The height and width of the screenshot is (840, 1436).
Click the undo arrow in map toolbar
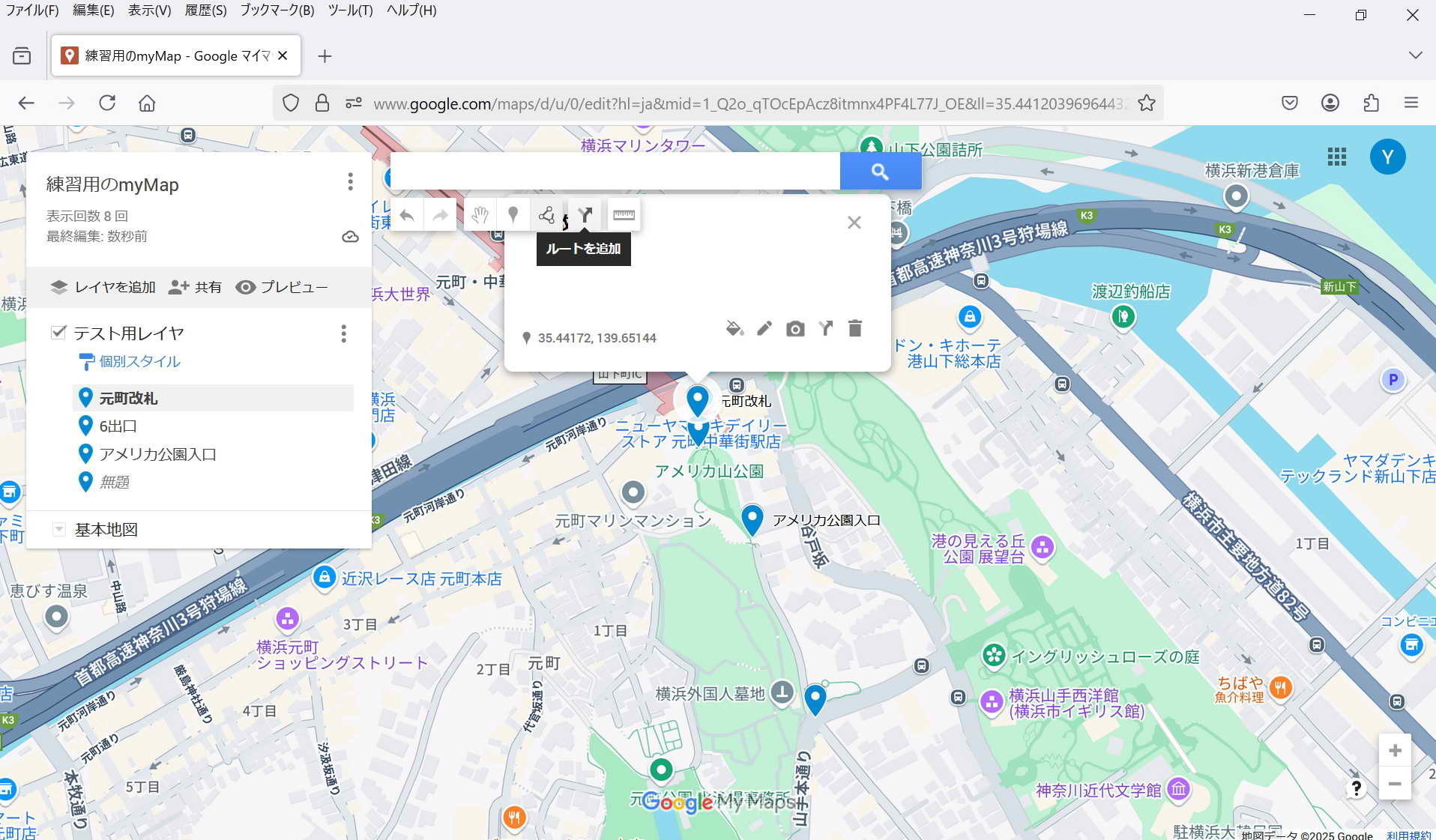(407, 216)
